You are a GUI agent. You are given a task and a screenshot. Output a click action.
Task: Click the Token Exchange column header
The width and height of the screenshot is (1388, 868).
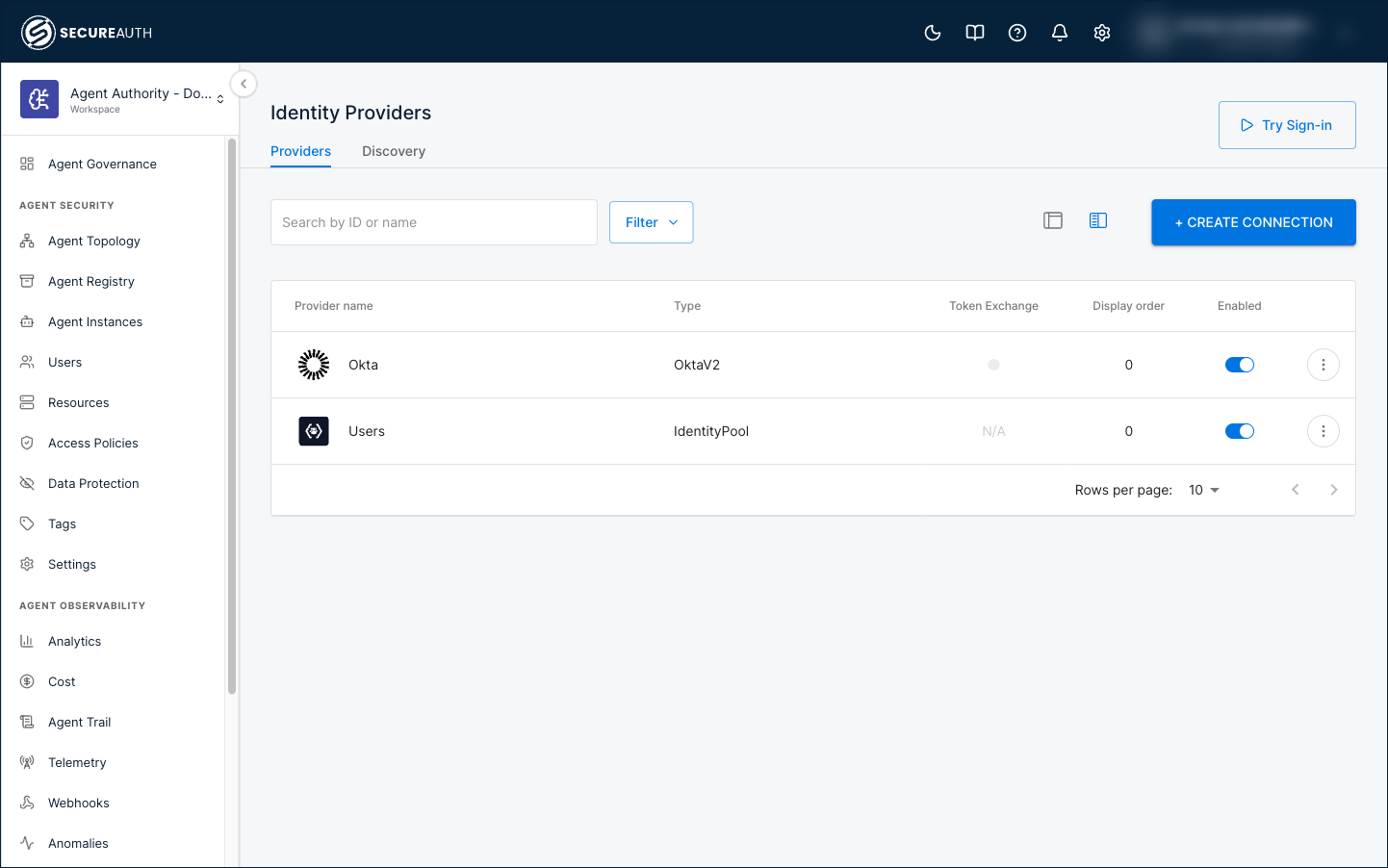point(993,306)
